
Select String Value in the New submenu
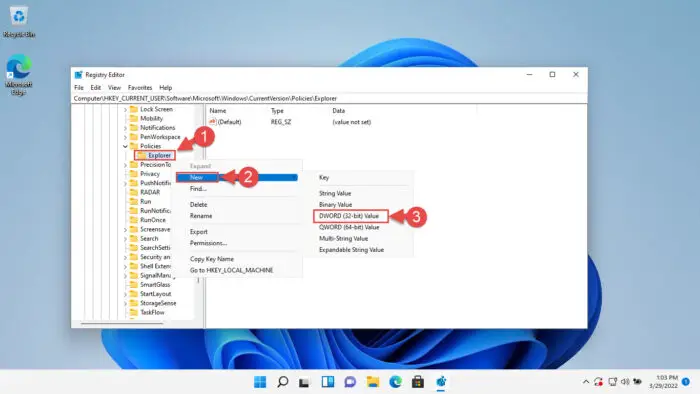pos(335,193)
